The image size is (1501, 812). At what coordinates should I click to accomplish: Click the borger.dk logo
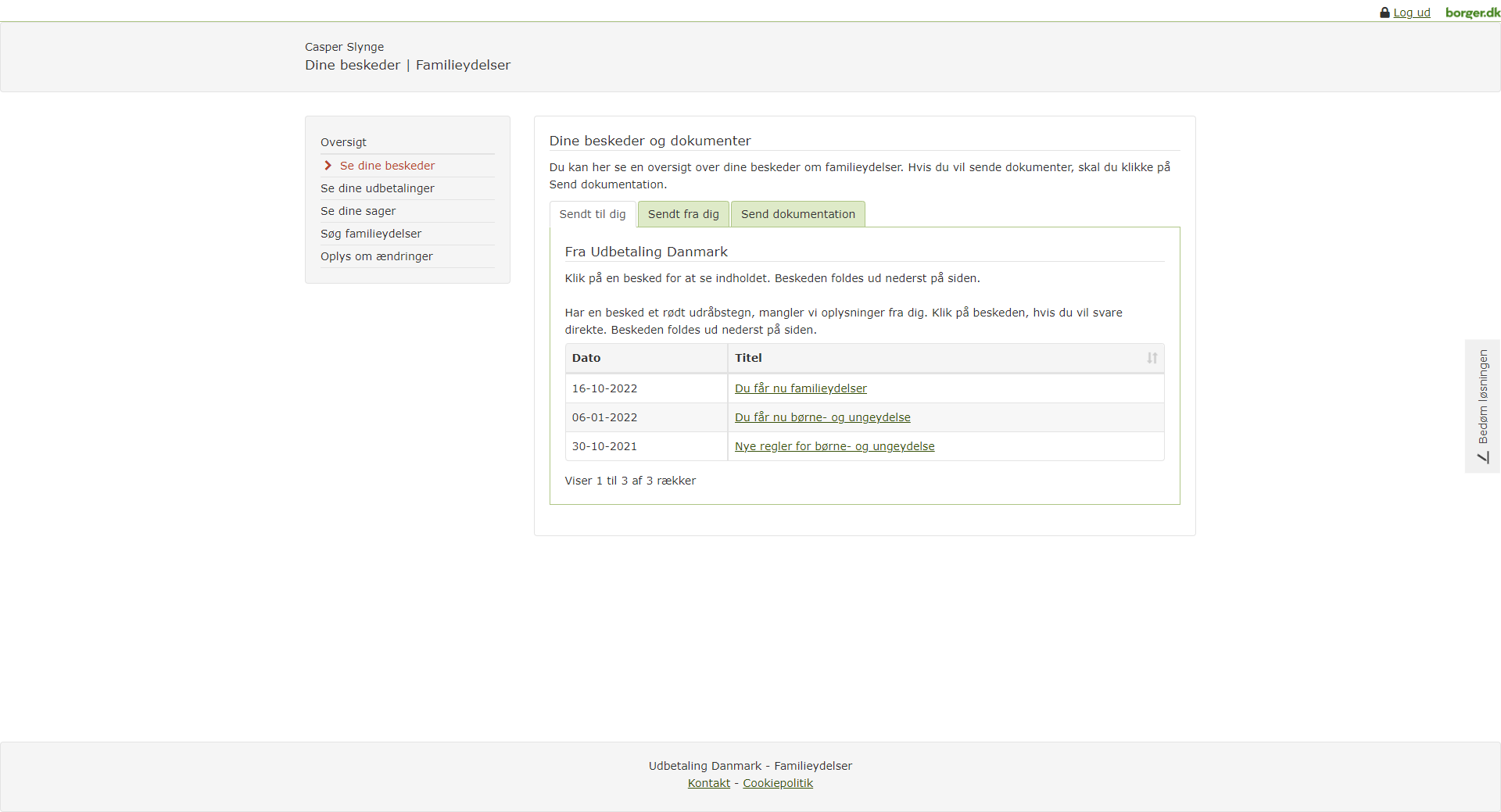[1472, 13]
